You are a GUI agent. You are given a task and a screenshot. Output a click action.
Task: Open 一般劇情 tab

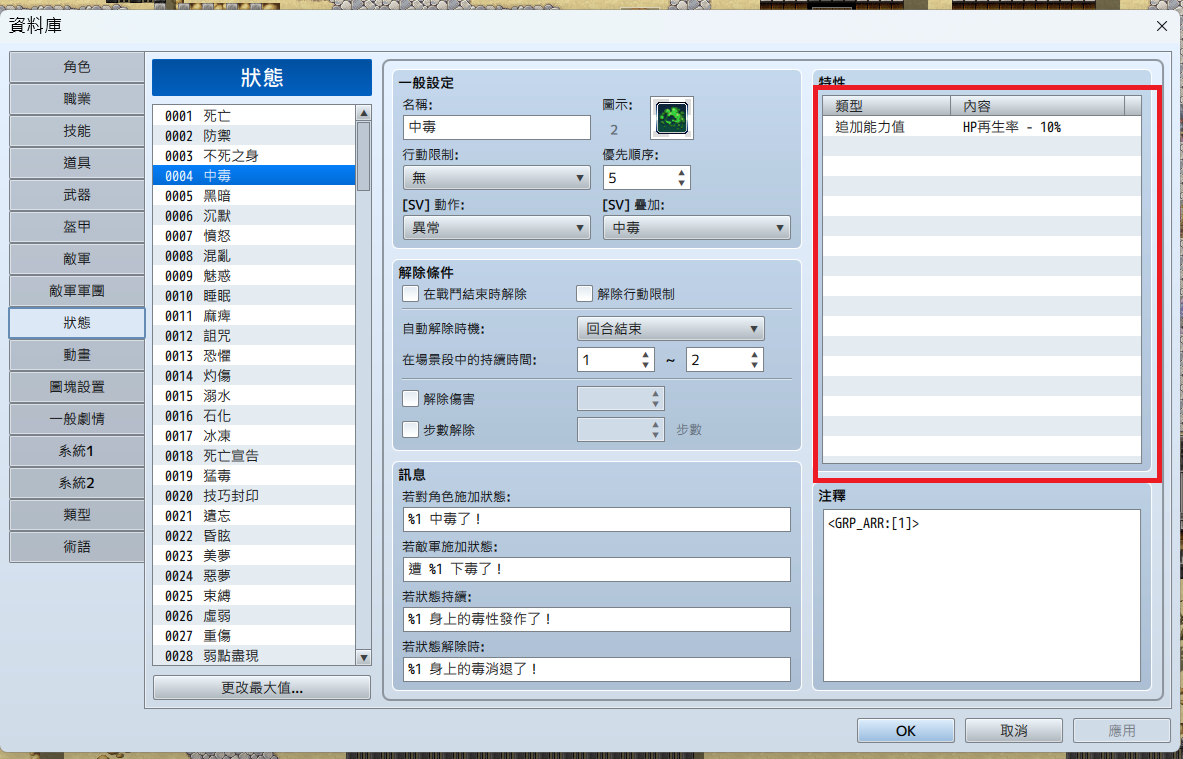[x=77, y=419]
